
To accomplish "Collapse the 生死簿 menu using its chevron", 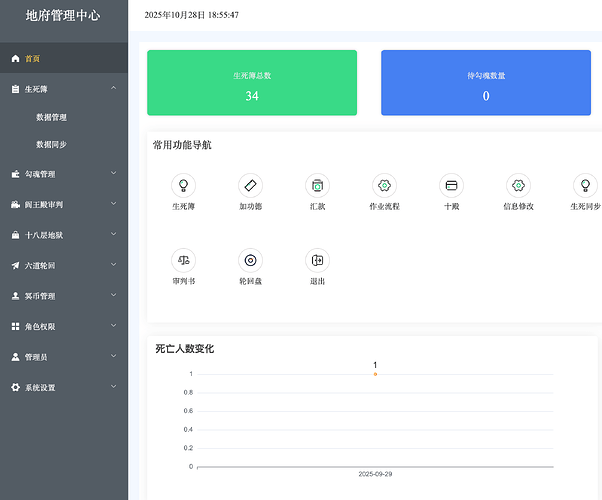I will (114, 88).
